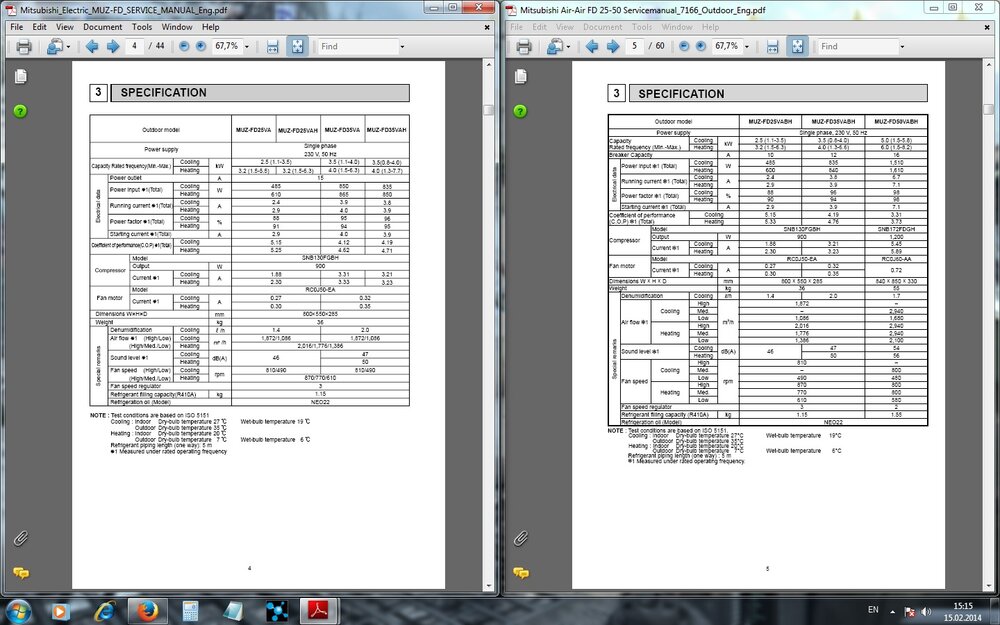
Task: Click the collaborate/share icon in left window toolbar
Action: pos(55,46)
